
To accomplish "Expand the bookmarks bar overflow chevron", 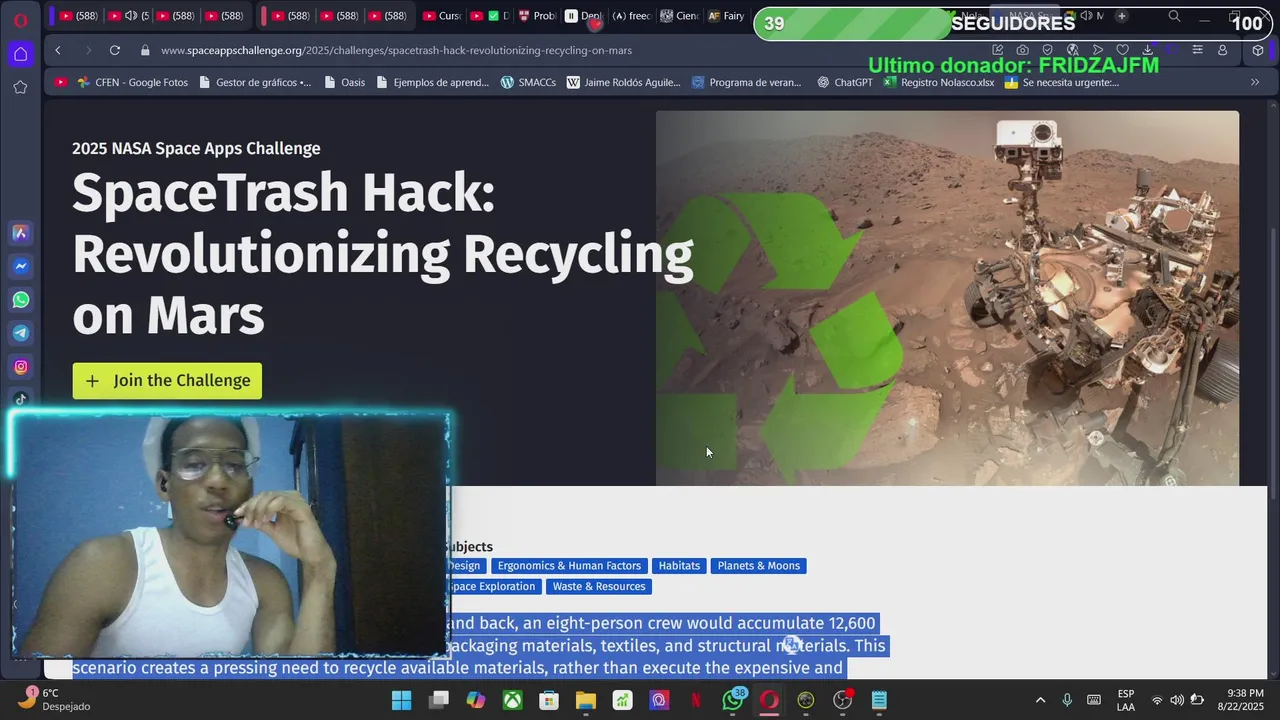I will pyautogui.click(x=1255, y=82).
